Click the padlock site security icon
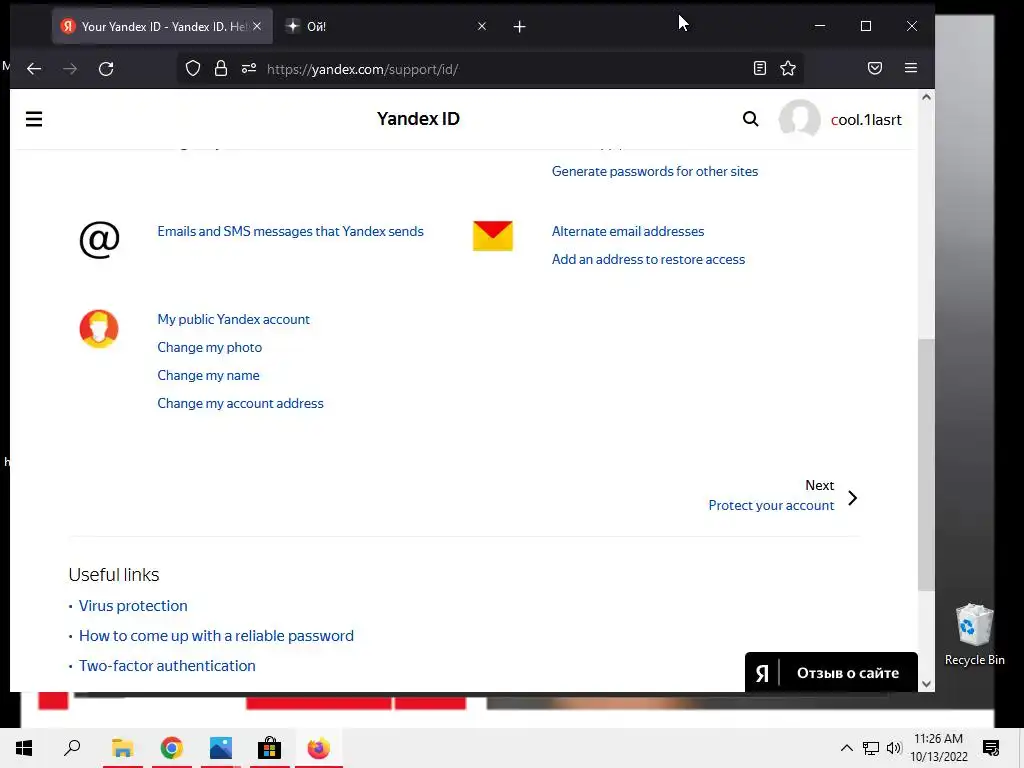 coord(221,69)
